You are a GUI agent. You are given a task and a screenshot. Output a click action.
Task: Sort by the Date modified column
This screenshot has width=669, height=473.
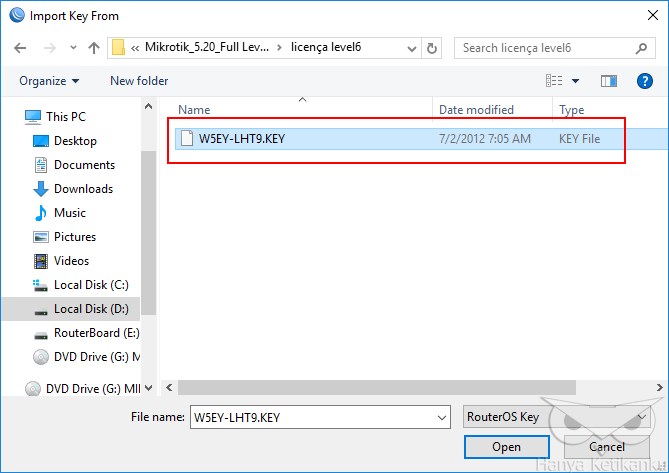pos(476,110)
